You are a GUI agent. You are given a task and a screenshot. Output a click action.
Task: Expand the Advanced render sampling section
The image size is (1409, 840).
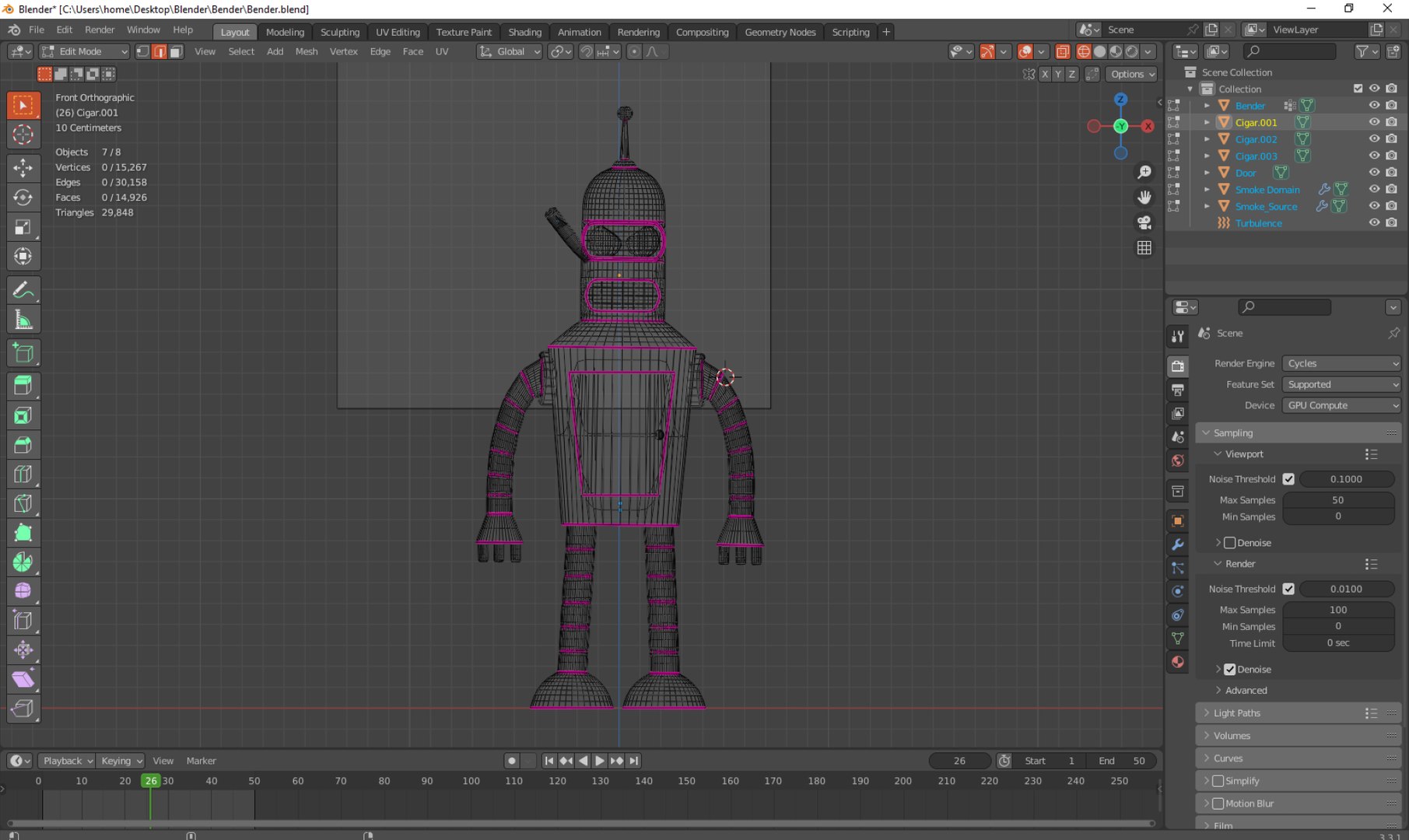point(1245,691)
